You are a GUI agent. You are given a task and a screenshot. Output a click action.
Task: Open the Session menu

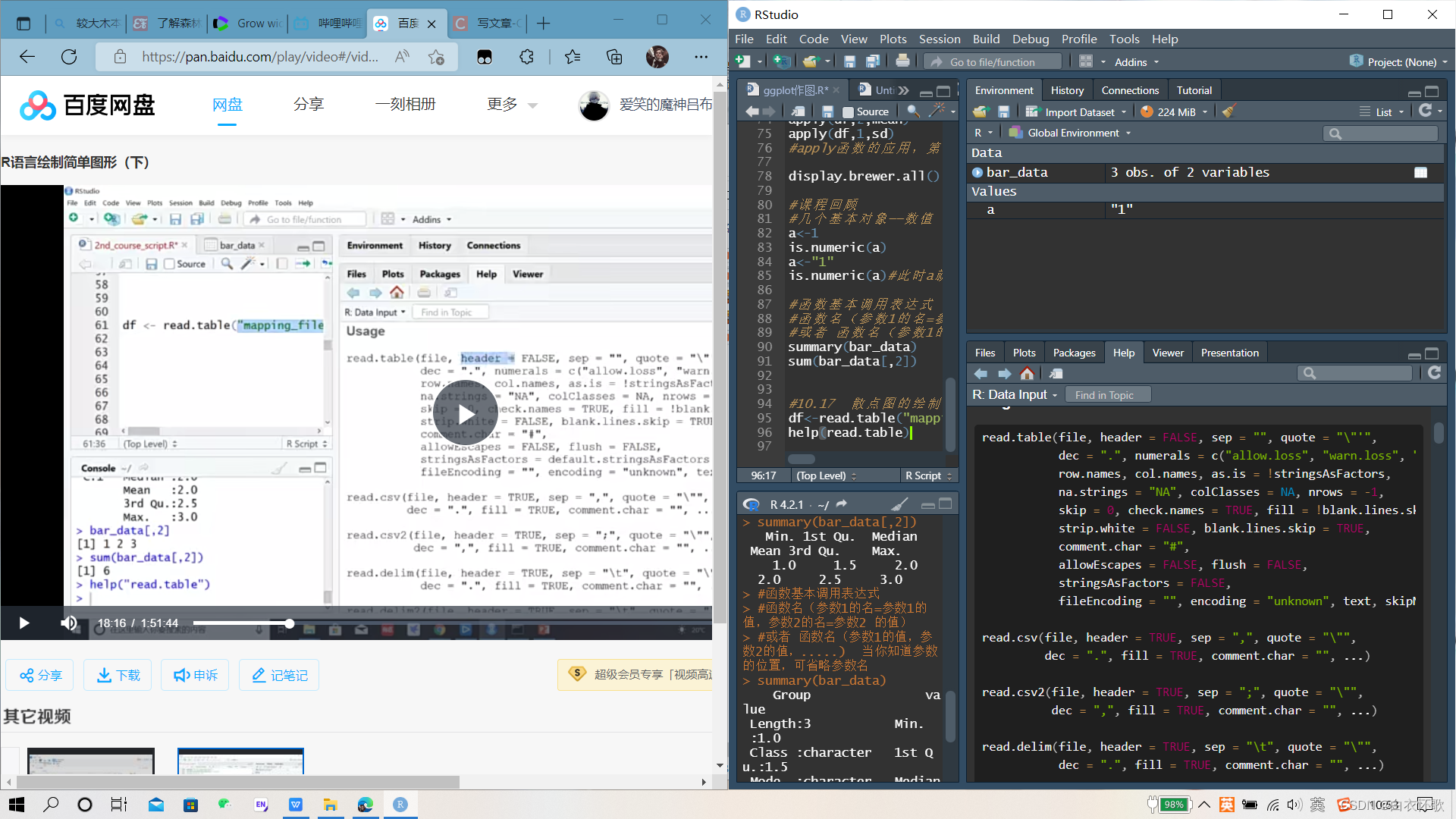pyautogui.click(x=939, y=39)
